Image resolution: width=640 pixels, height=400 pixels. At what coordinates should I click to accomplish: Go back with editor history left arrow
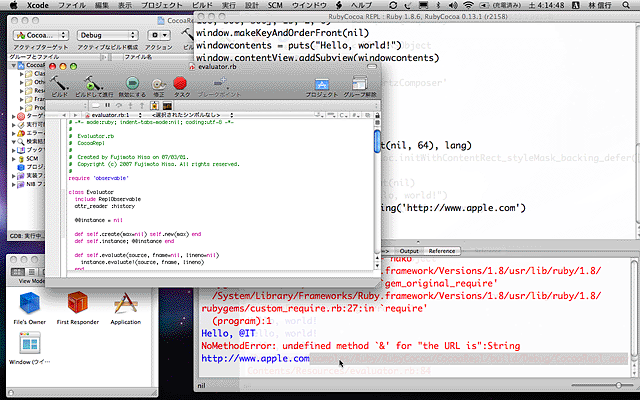(x=64, y=116)
